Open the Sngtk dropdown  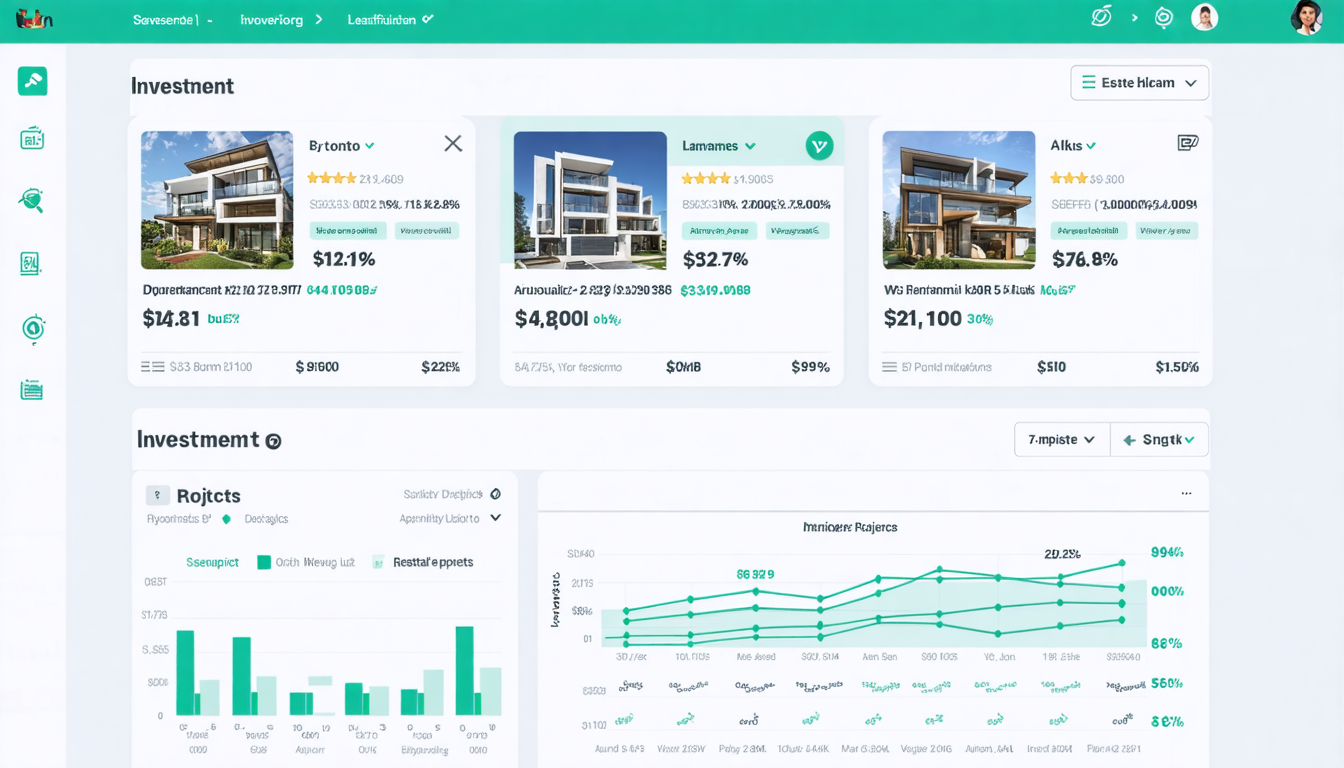tap(1160, 439)
